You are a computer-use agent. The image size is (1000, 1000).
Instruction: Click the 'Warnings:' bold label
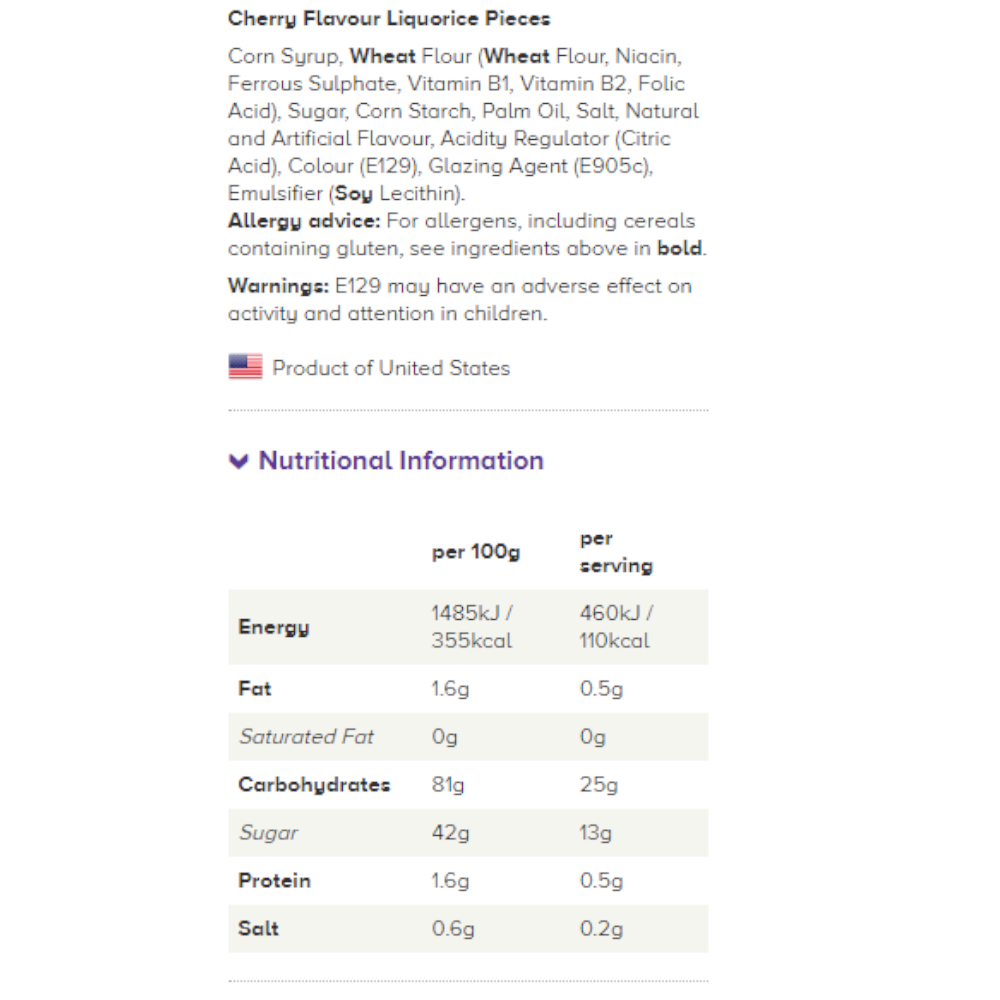pyautogui.click(x=278, y=286)
